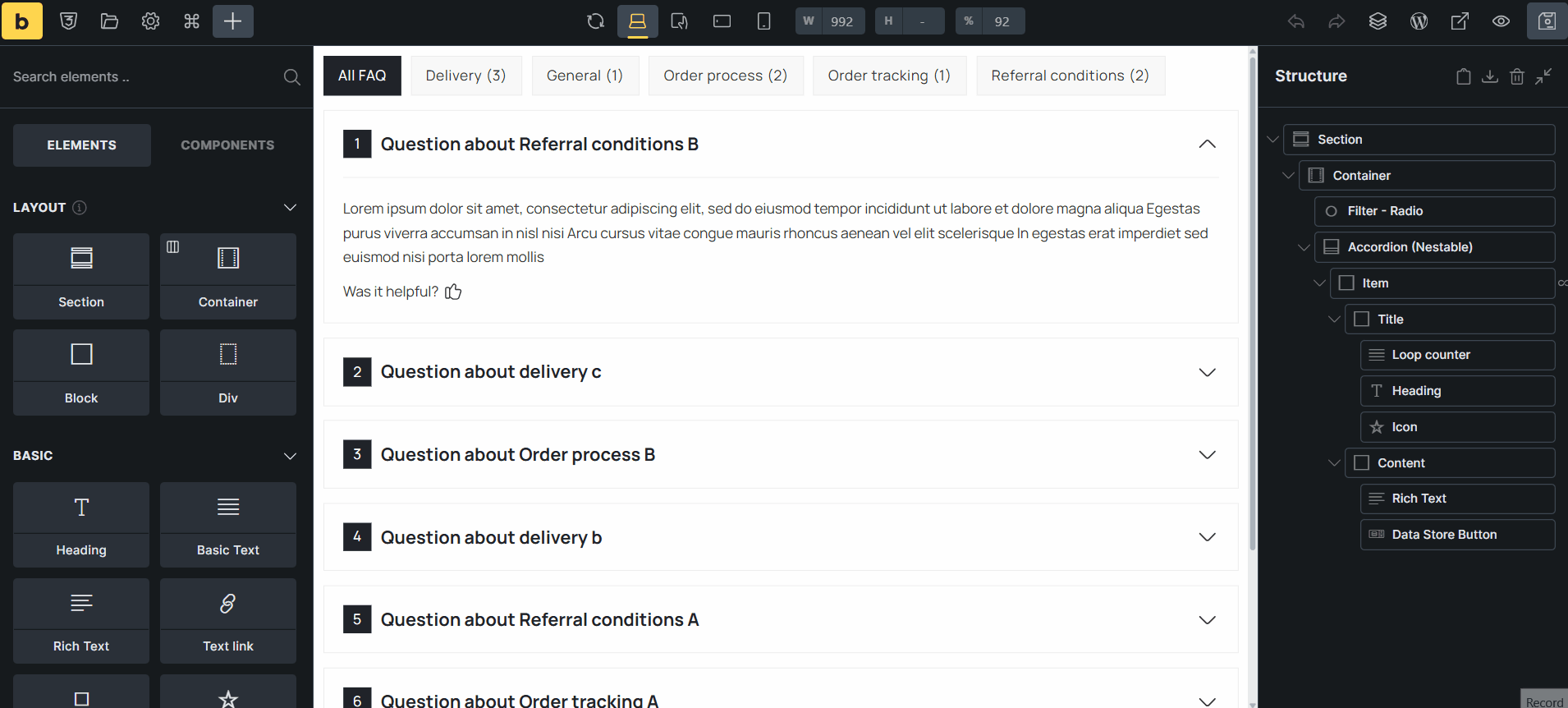Click the search magnifier icon

[291, 77]
